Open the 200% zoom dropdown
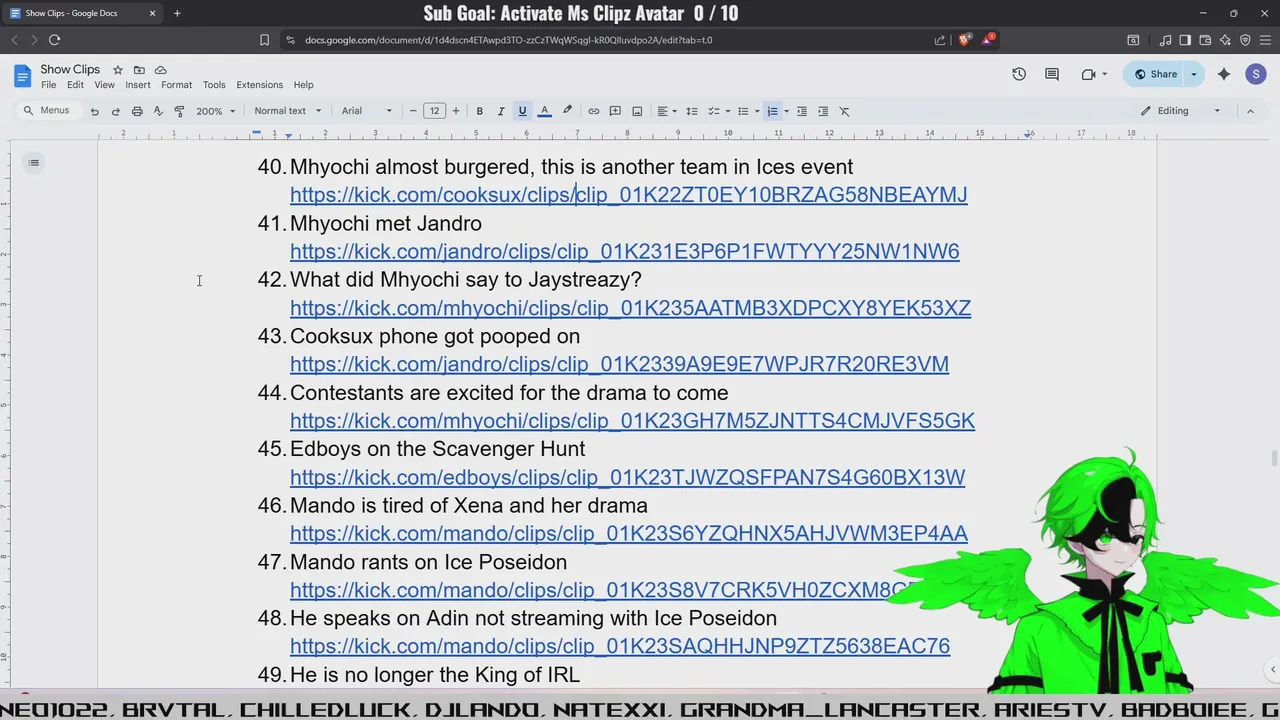The image size is (1280, 720). (x=215, y=111)
